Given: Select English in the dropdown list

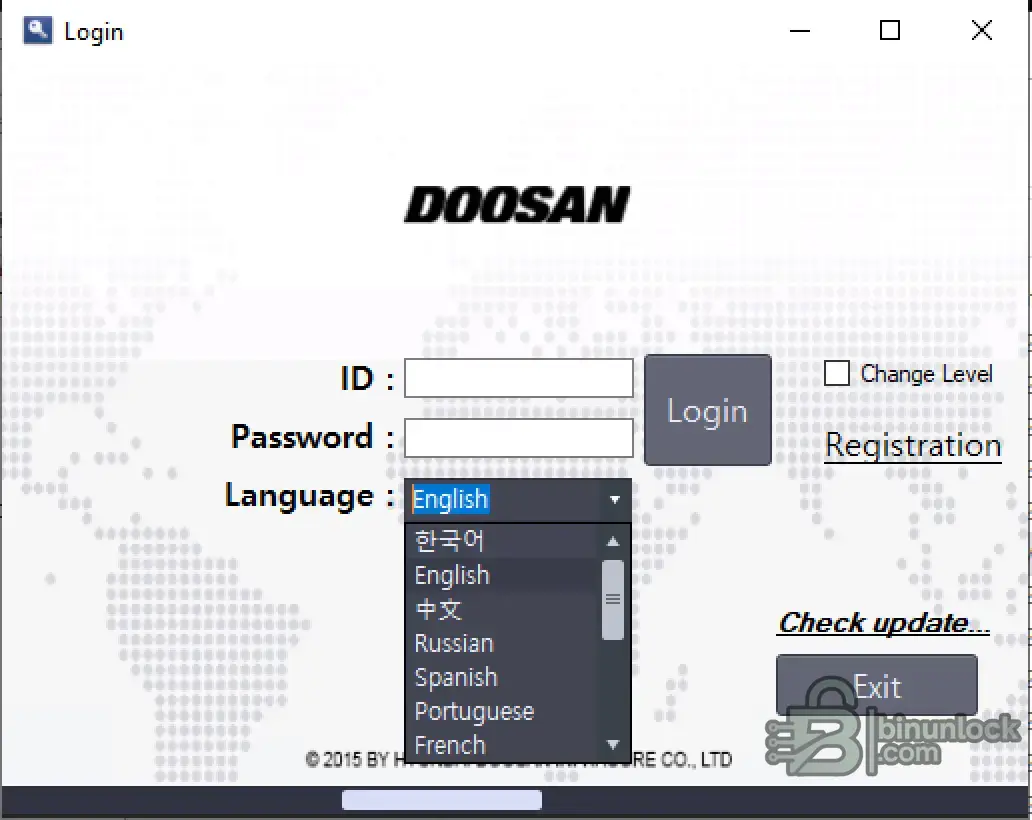Looking at the screenshot, I should [502, 575].
